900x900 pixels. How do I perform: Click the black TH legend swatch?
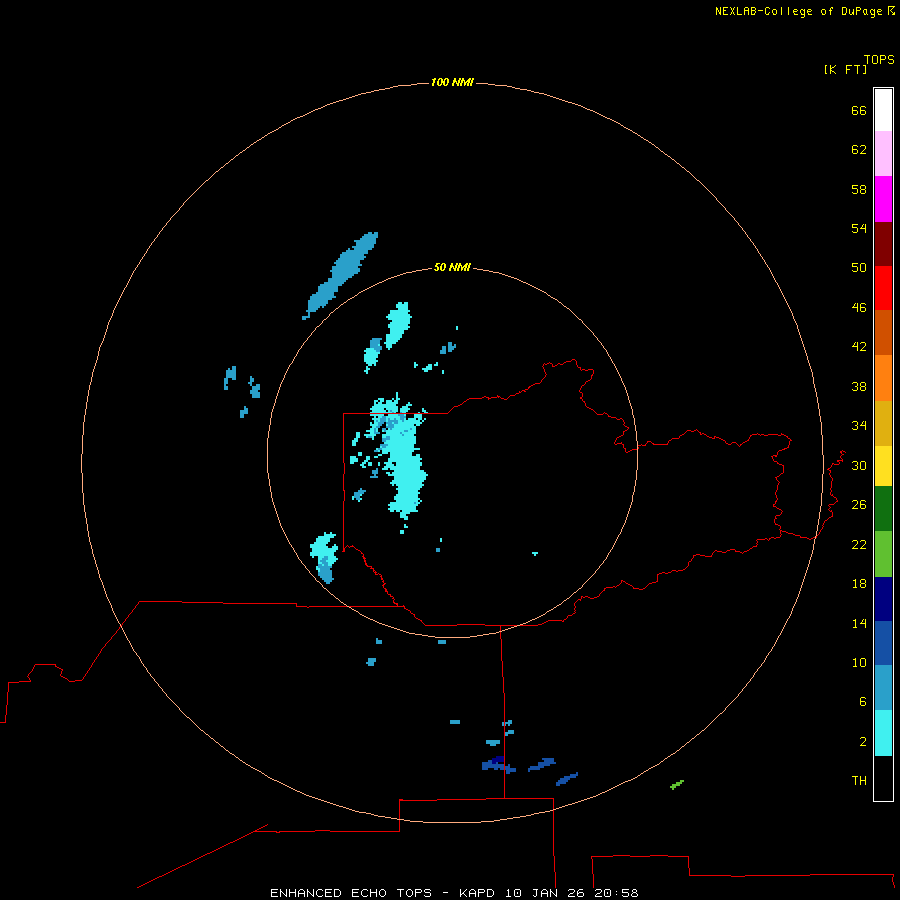point(883,778)
